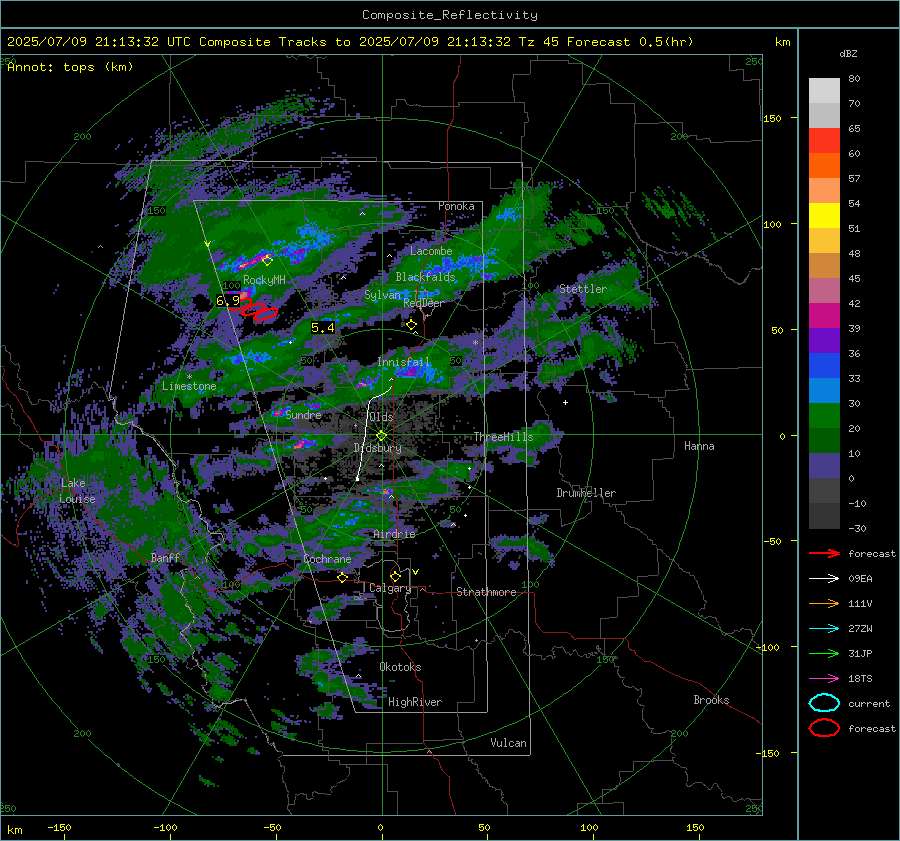Click the green 31JP track arrow
Viewport: 900px width, 841px height.
click(824, 653)
